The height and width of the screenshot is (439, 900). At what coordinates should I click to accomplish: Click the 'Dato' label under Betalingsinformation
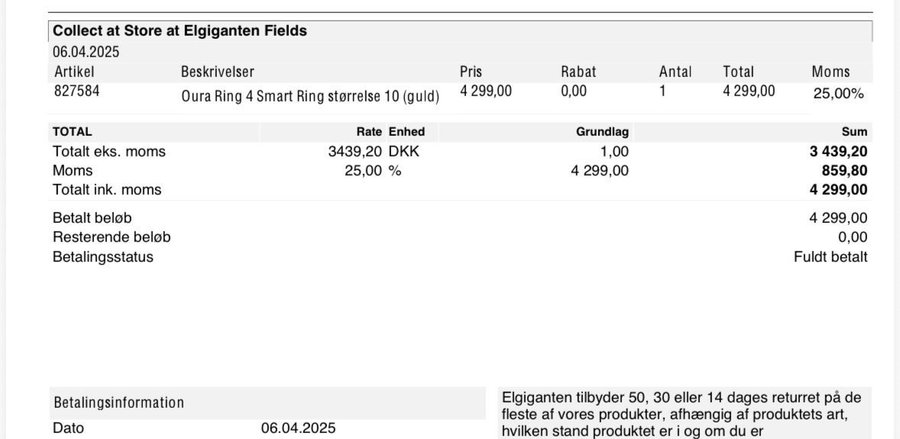(68, 428)
